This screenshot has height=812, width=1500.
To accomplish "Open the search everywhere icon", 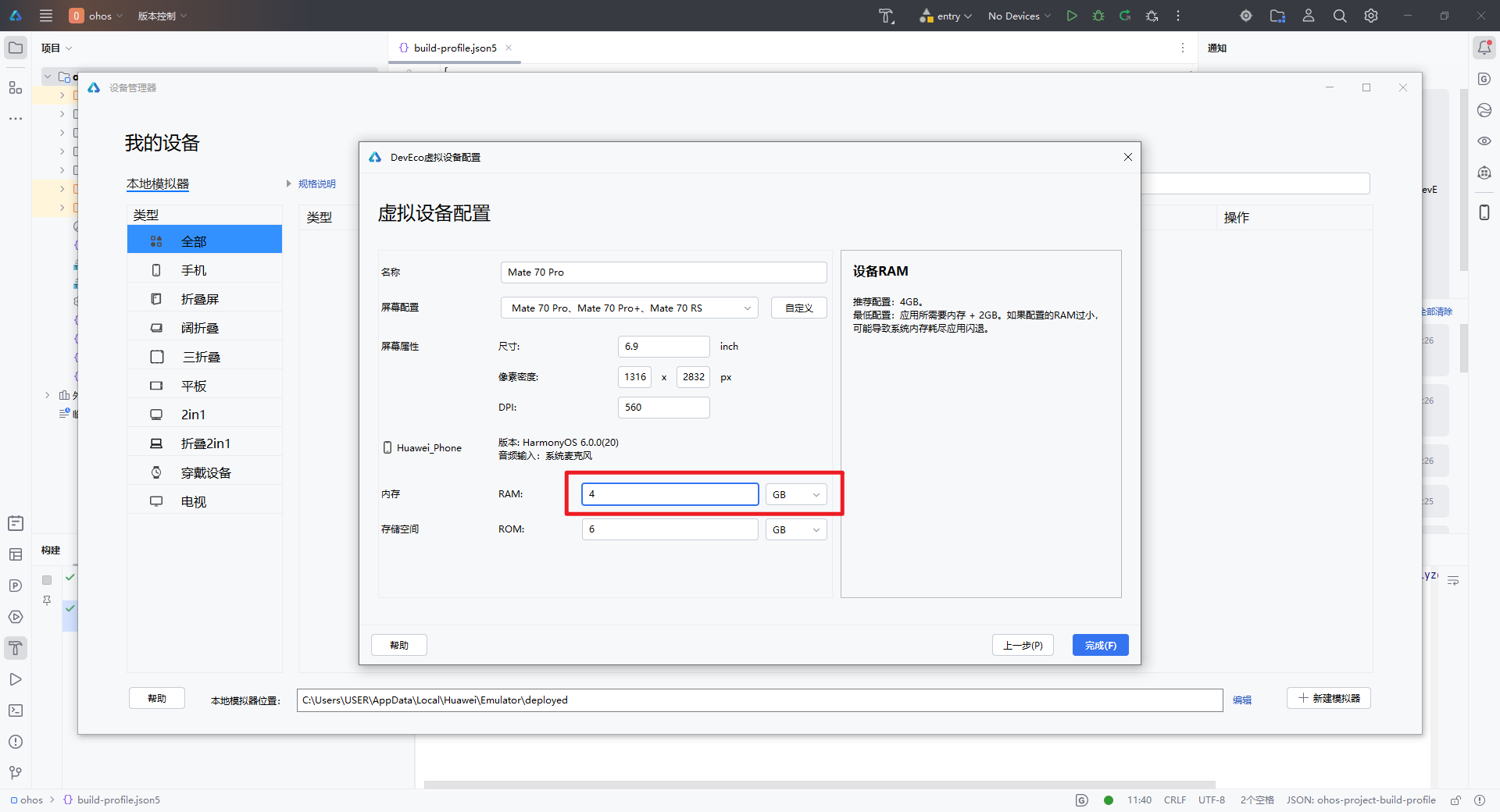I will [1340, 16].
